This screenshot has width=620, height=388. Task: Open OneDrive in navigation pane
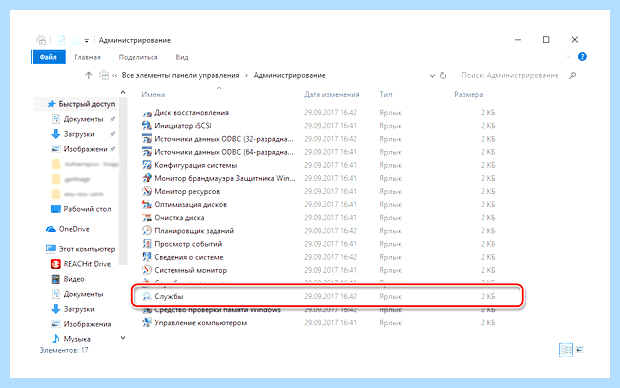[74, 229]
